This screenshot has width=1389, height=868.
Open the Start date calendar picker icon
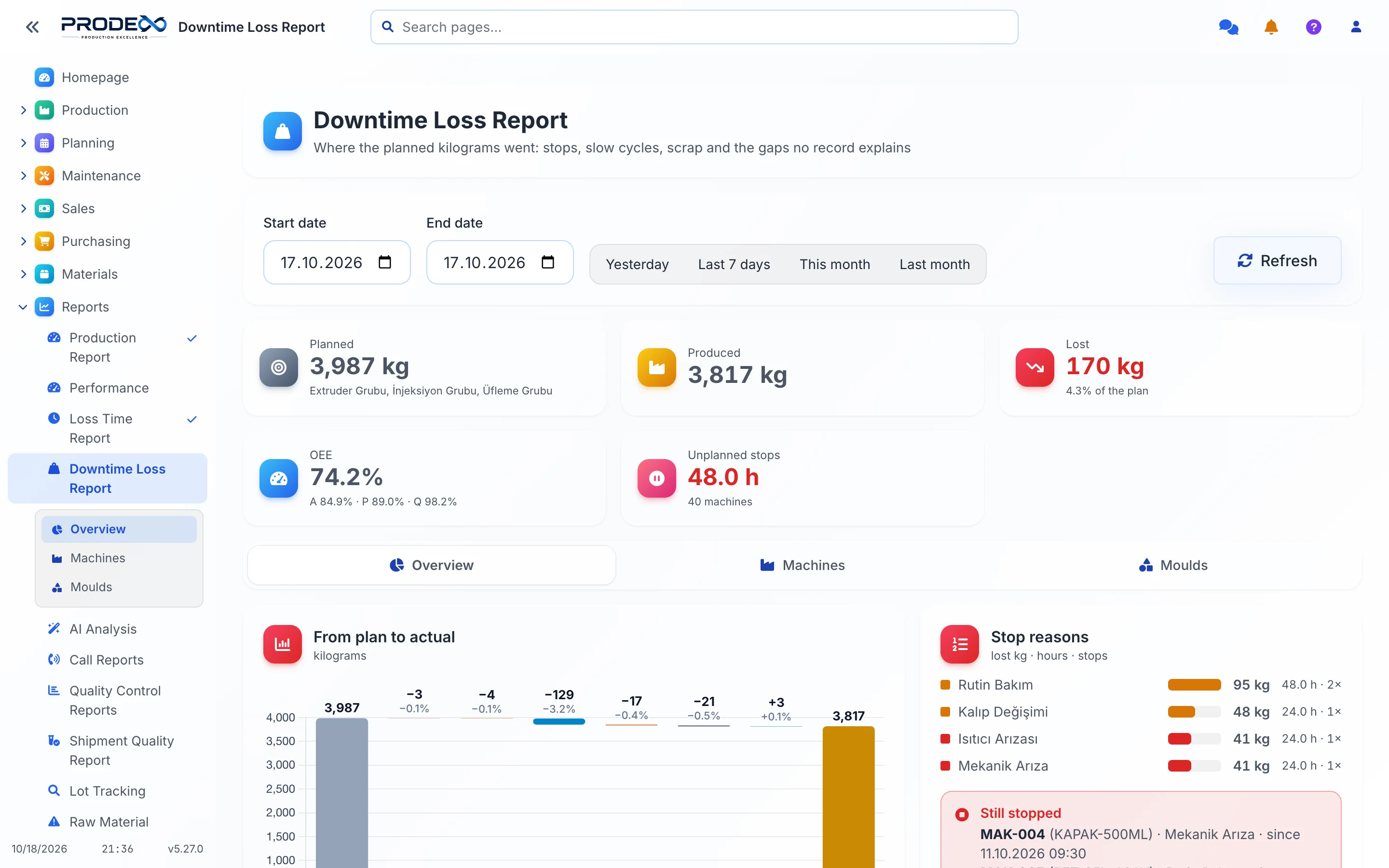point(384,262)
